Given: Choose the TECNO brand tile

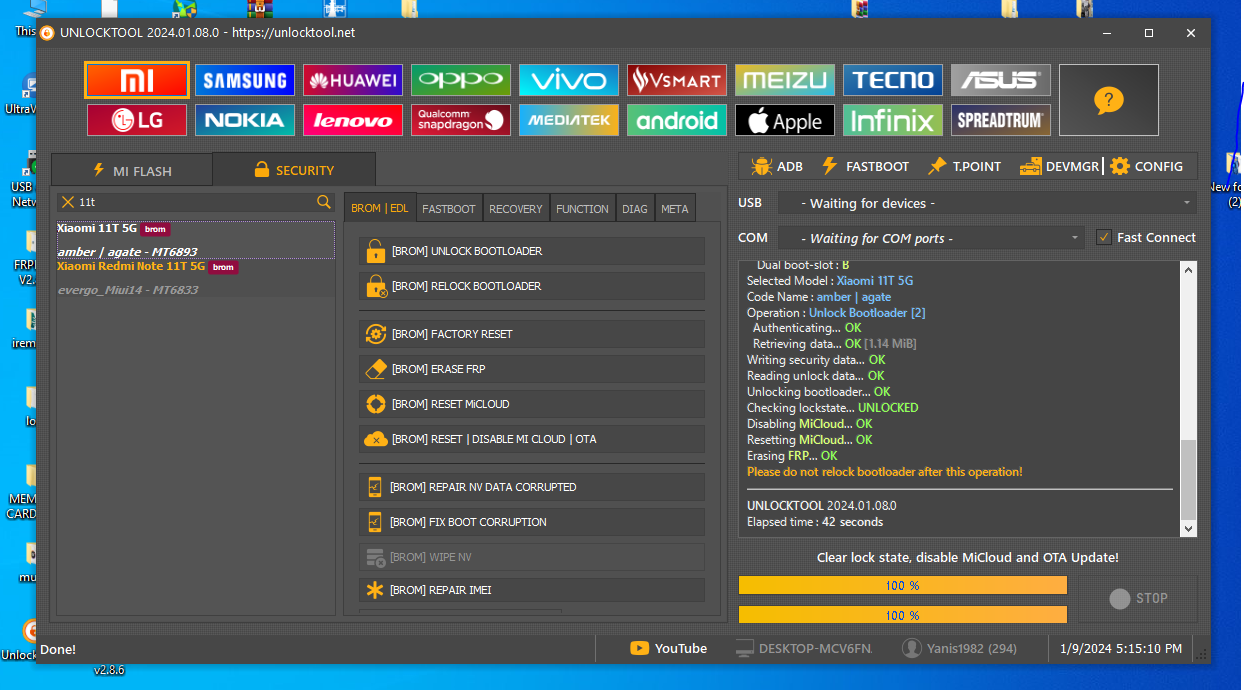Looking at the screenshot, I should 893,80.
